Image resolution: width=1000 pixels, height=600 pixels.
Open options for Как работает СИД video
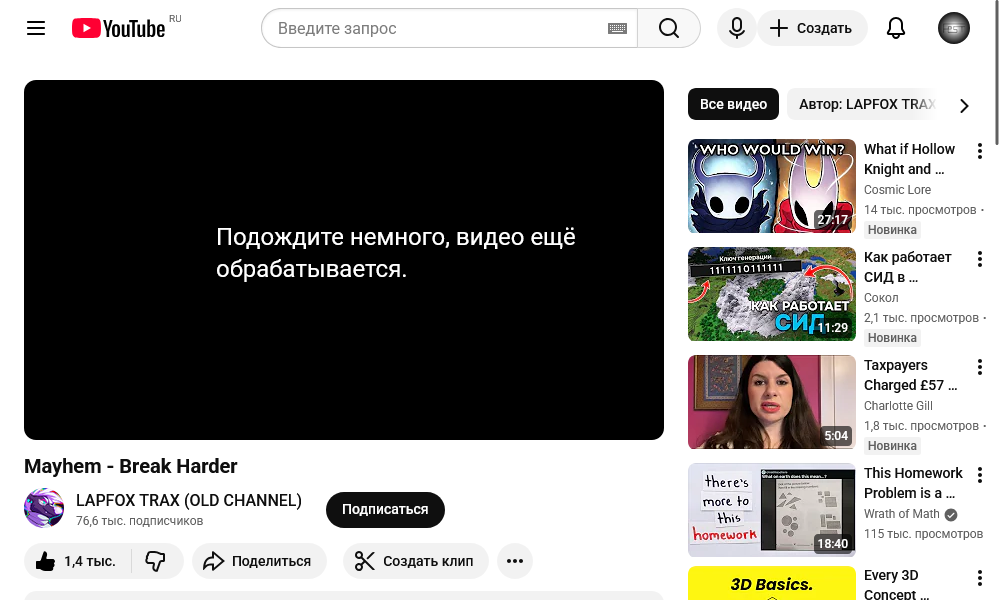pos(980,259)
